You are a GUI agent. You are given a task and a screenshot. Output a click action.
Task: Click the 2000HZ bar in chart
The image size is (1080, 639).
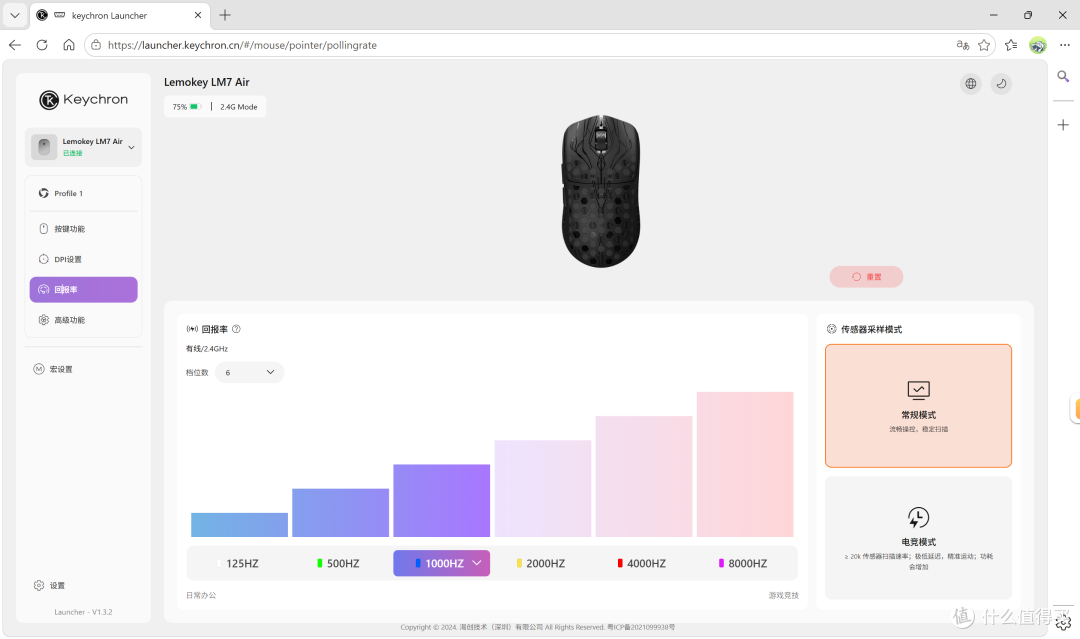tap(543, 488)
